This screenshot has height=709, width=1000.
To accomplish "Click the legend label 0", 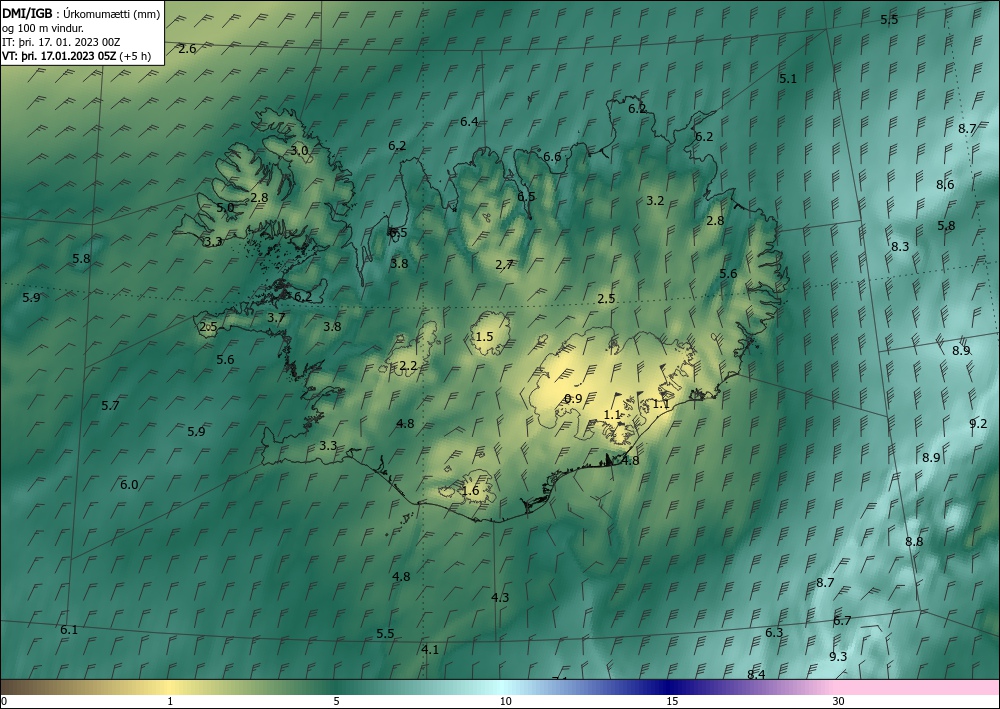I will click(4, 701).
